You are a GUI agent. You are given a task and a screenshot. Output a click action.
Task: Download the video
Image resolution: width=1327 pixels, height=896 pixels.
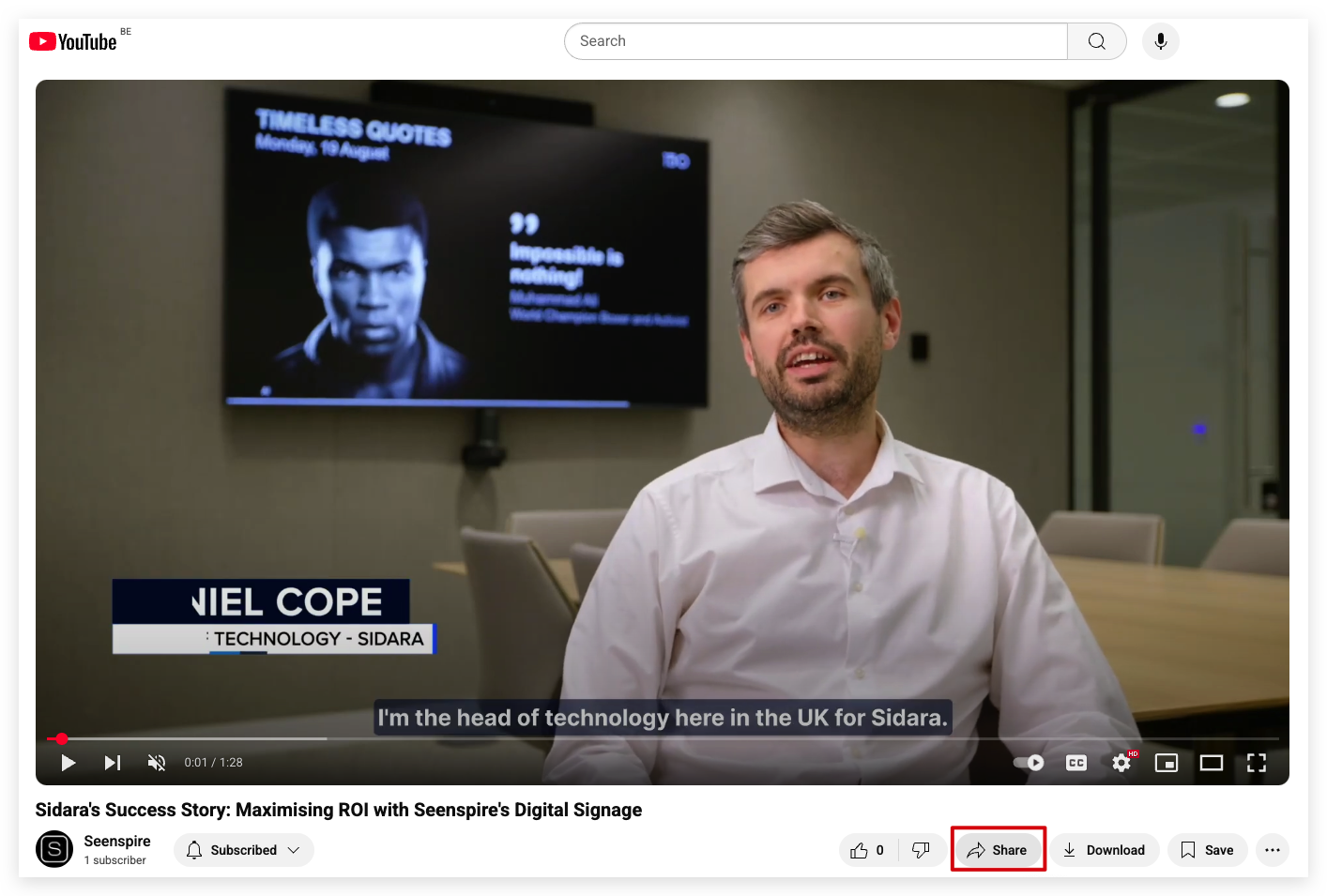coord(1105,850)
